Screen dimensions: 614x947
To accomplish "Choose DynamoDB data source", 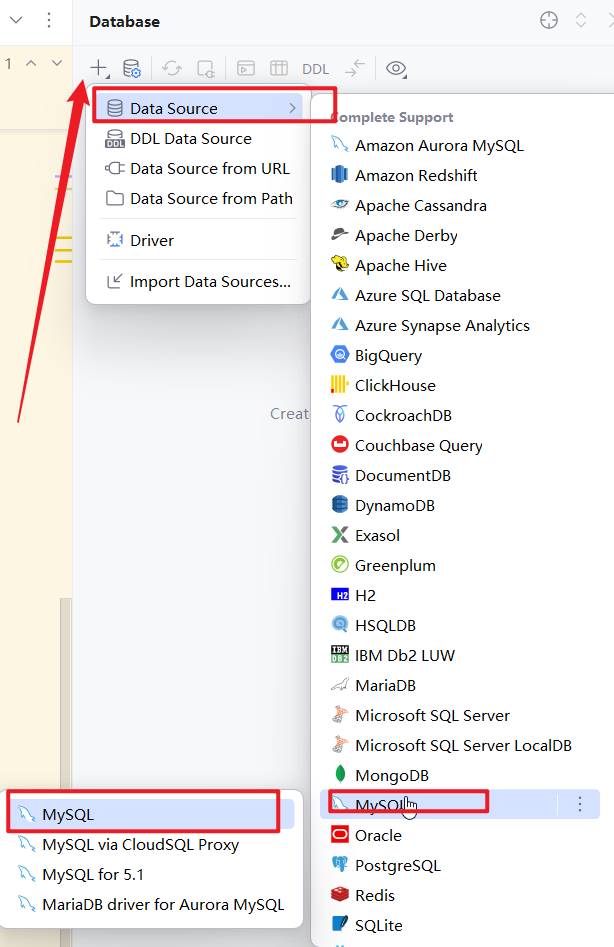I will [460, 506].
